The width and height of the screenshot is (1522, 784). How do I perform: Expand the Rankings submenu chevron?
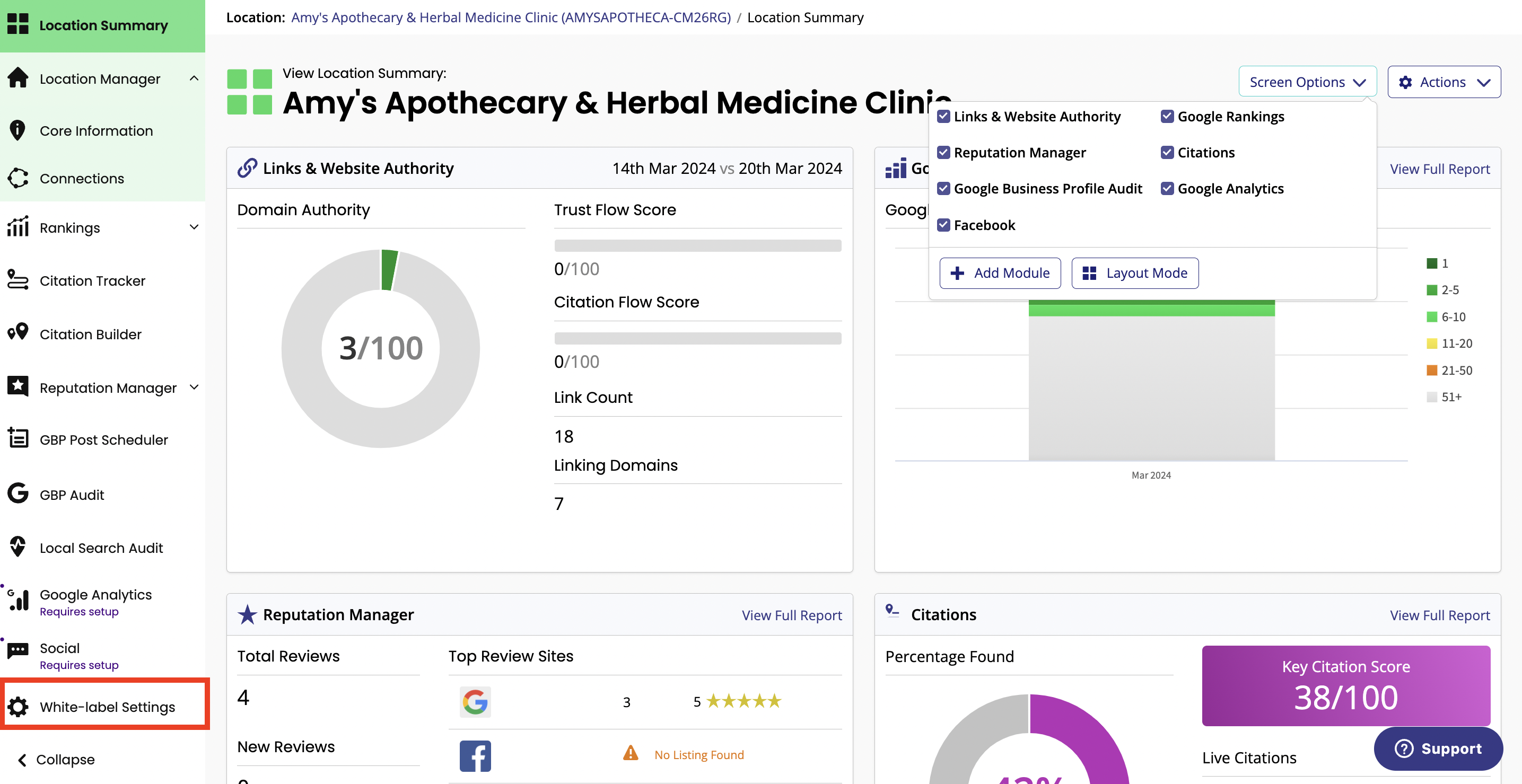194,227
